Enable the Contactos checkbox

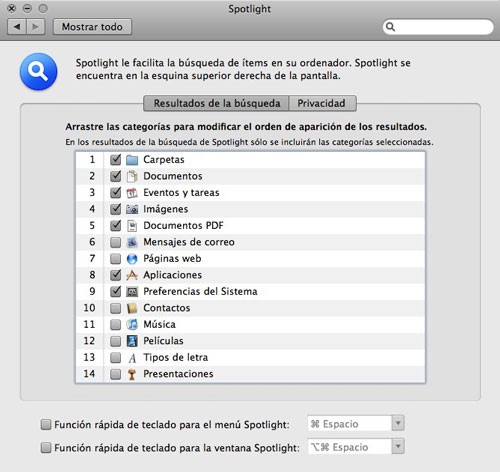point(116,308)
